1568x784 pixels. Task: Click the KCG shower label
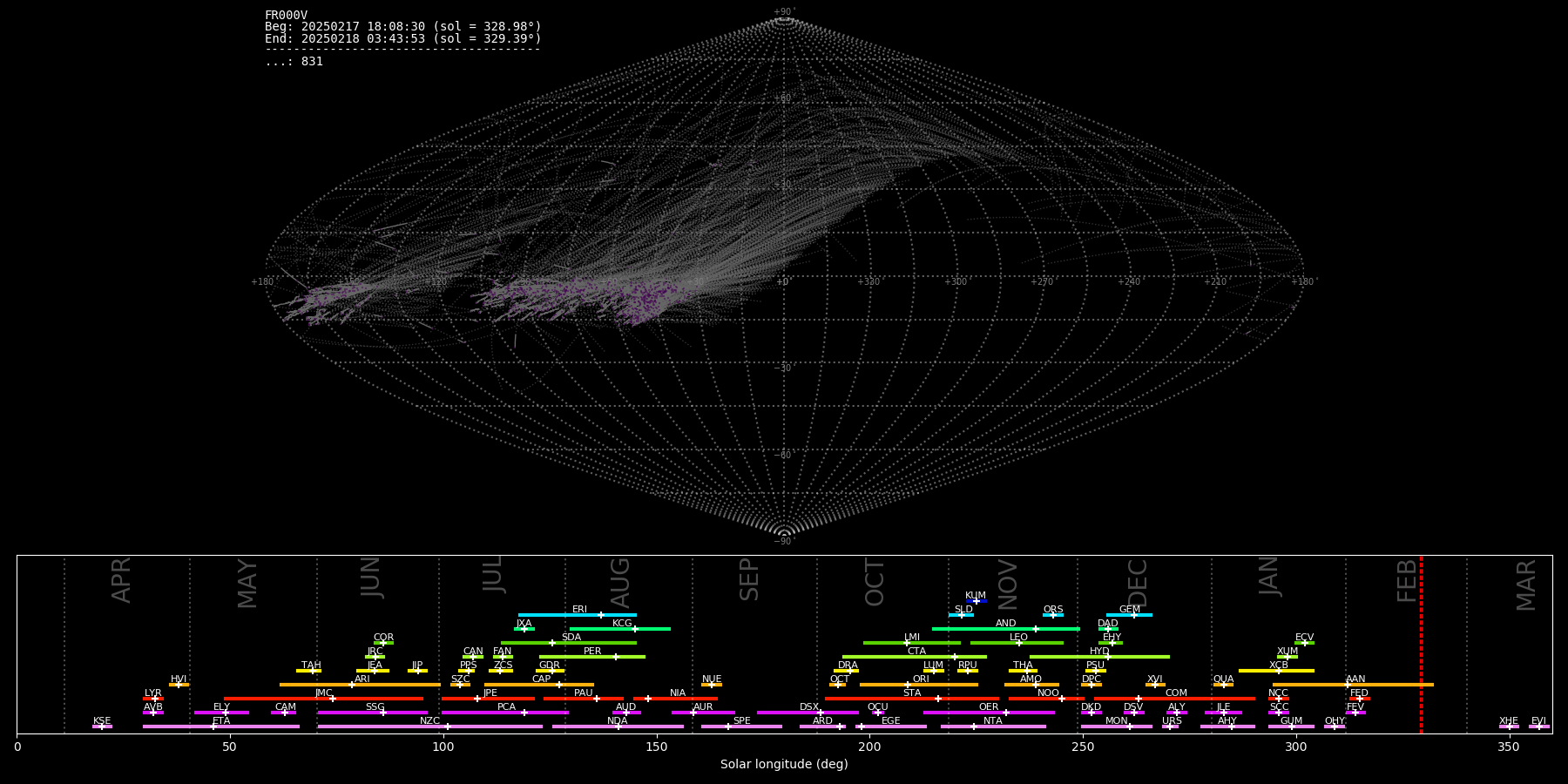(622, 623)
